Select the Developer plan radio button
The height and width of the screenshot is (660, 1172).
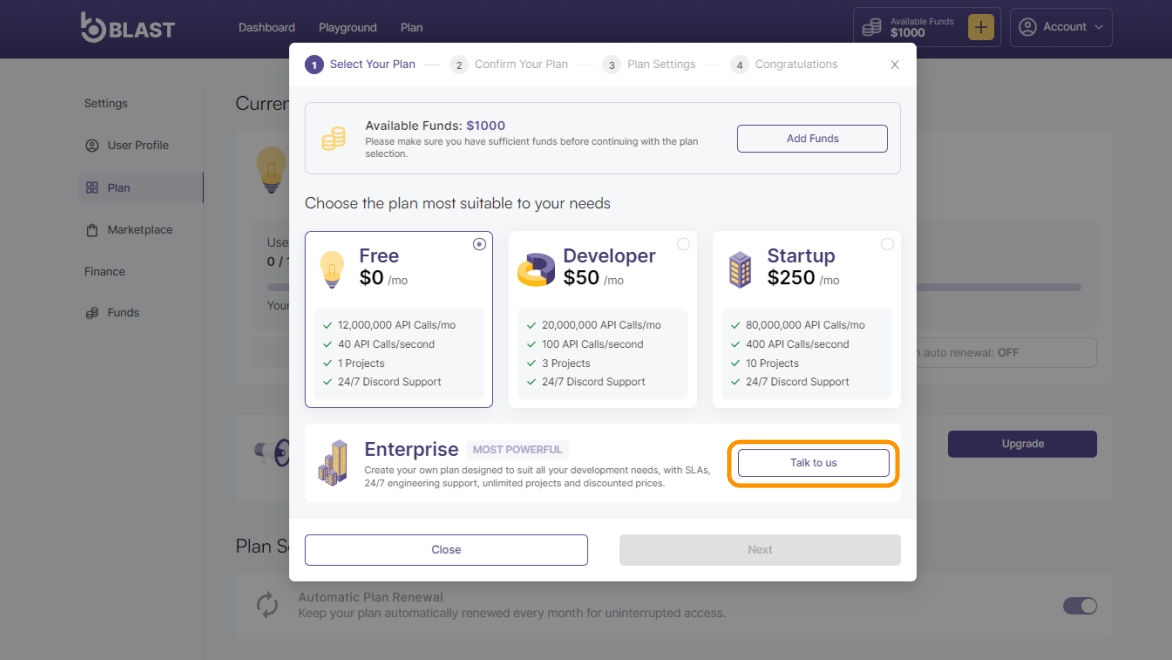[683, 244]
